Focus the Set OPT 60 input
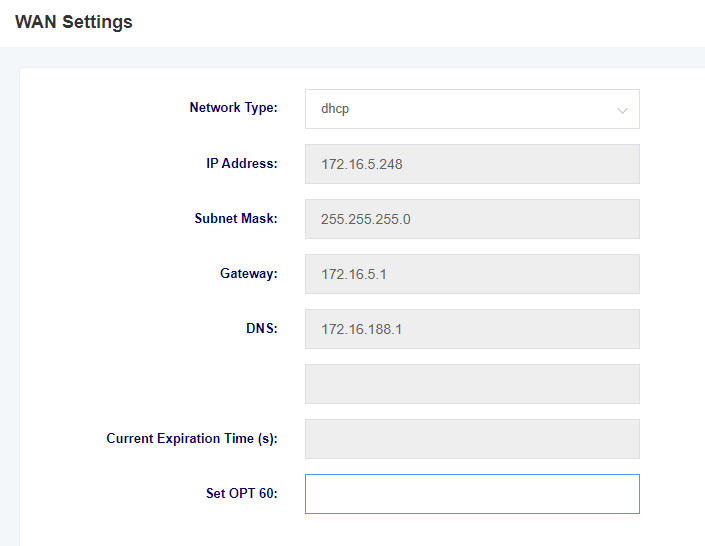This screenshot has height=546, width=705. click(472, 494)
